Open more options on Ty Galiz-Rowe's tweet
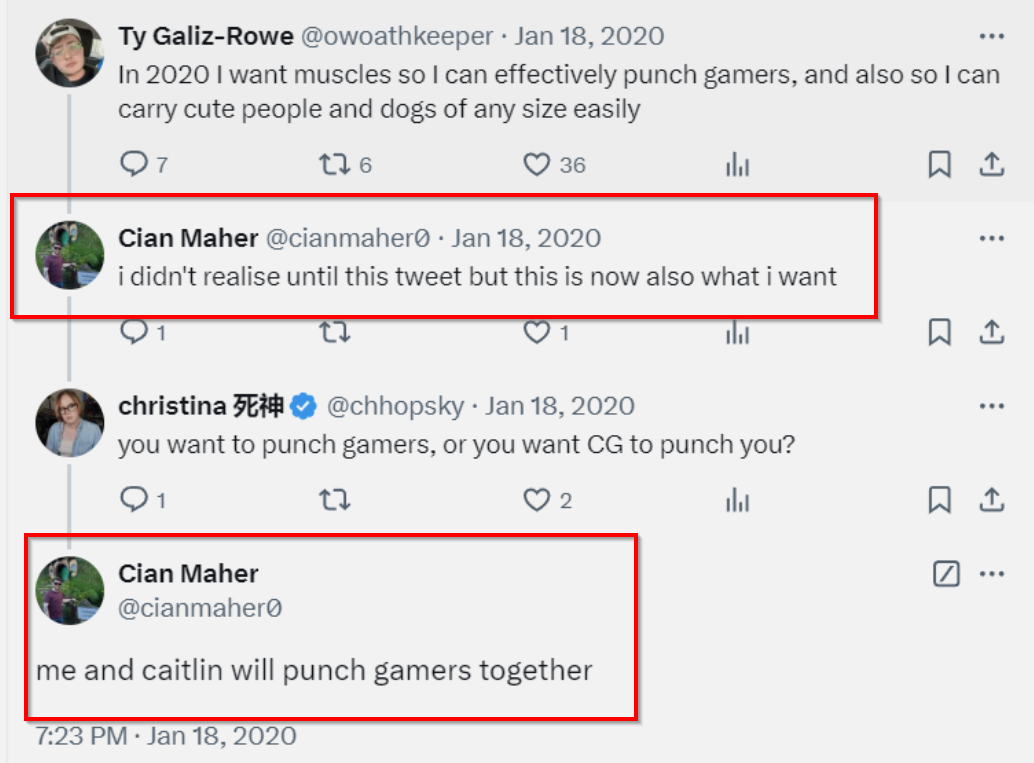This screenshot has width=1034, height=763. point(991,37)
